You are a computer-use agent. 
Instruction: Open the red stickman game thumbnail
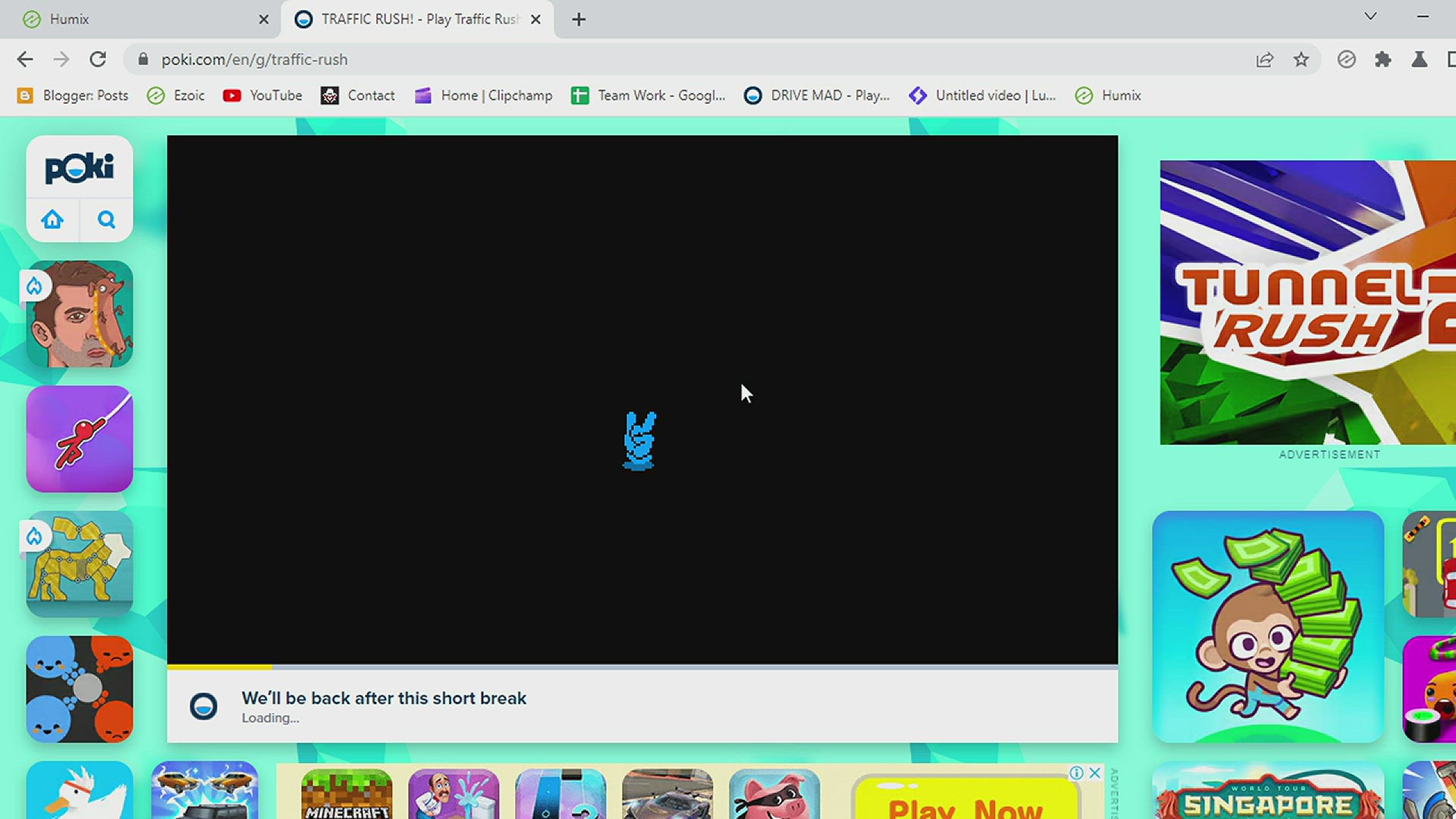[x=80, y=439]
